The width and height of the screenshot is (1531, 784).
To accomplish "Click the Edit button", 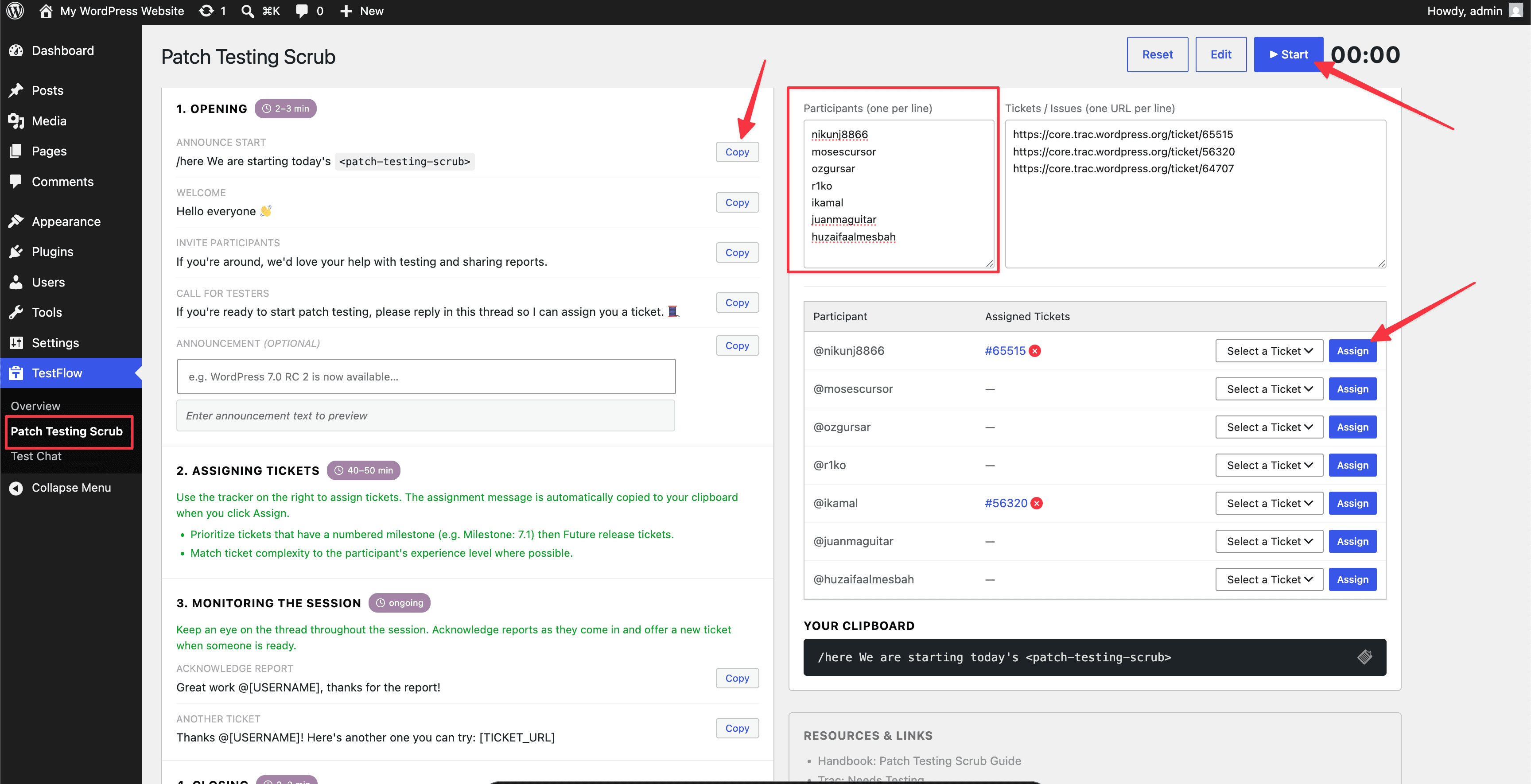I will (1221, 54).
